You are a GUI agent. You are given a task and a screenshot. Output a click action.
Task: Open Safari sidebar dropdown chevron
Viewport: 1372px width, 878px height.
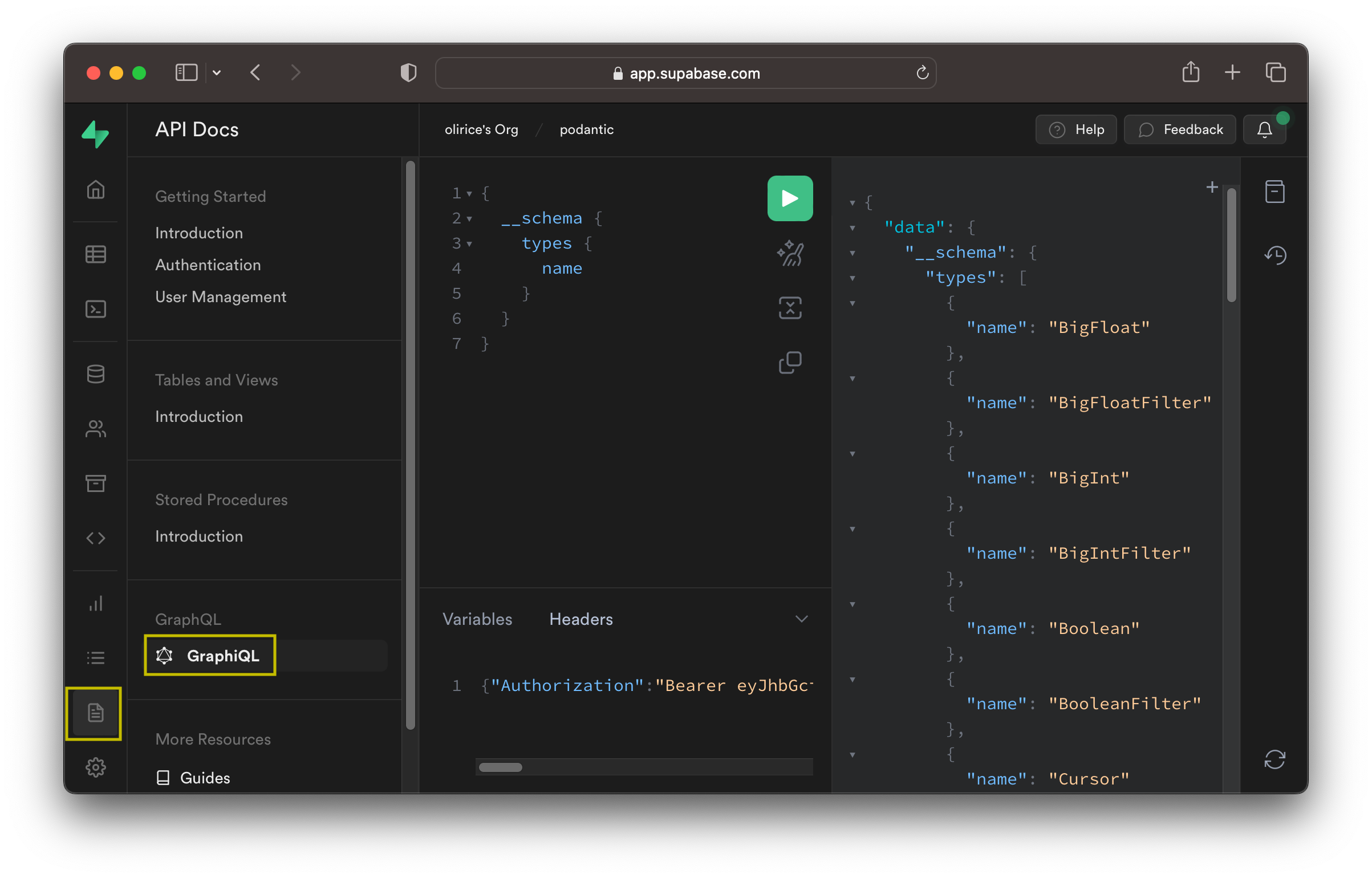point(217,72)
